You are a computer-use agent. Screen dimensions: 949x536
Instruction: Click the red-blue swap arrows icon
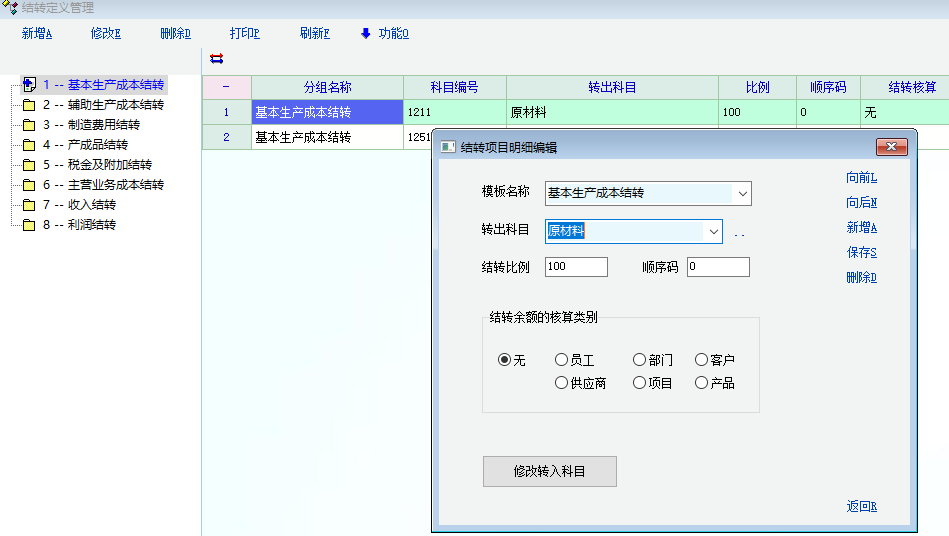(x=217, y=59)
